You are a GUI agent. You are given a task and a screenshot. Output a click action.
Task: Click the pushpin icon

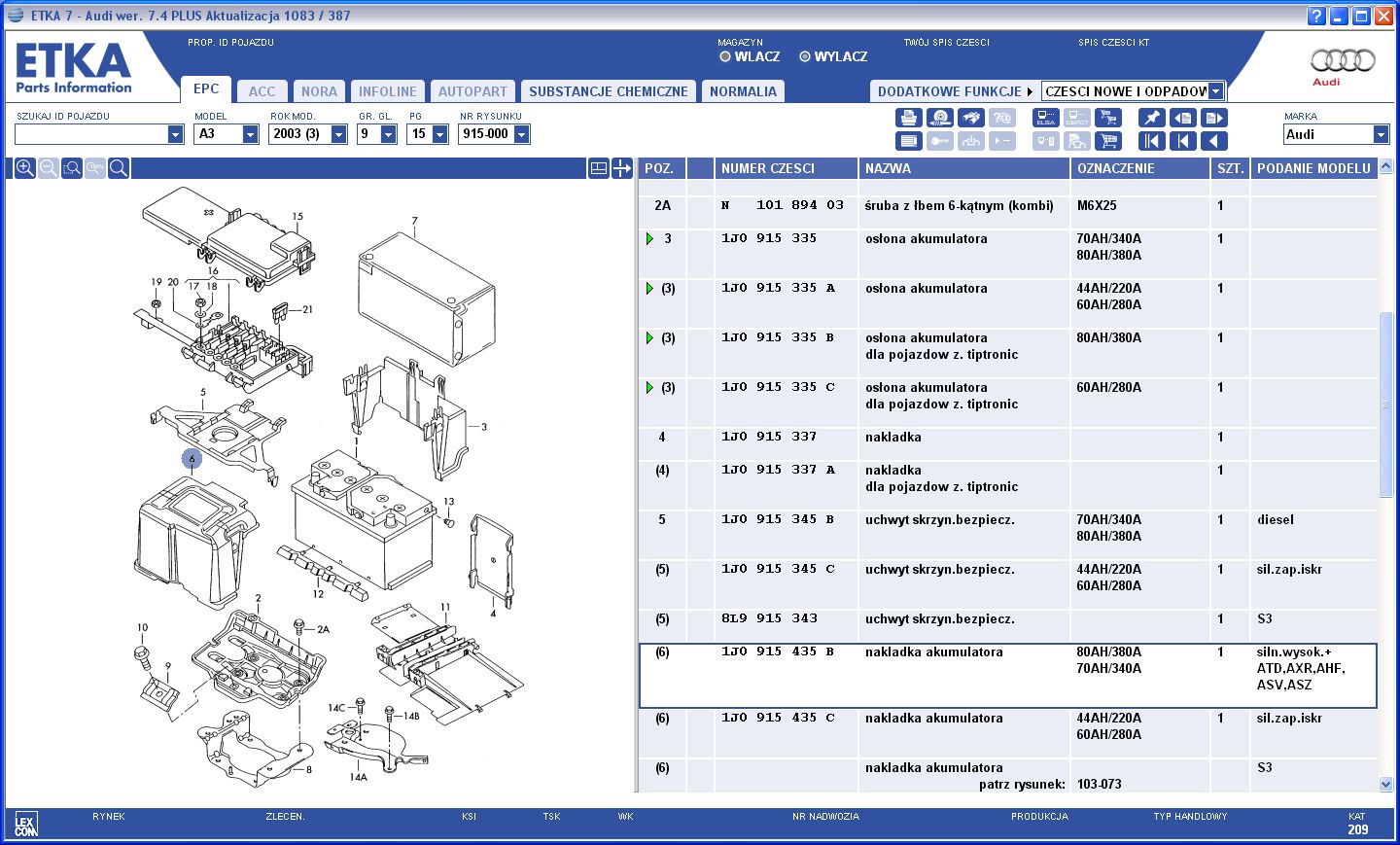coord(1152,118)
